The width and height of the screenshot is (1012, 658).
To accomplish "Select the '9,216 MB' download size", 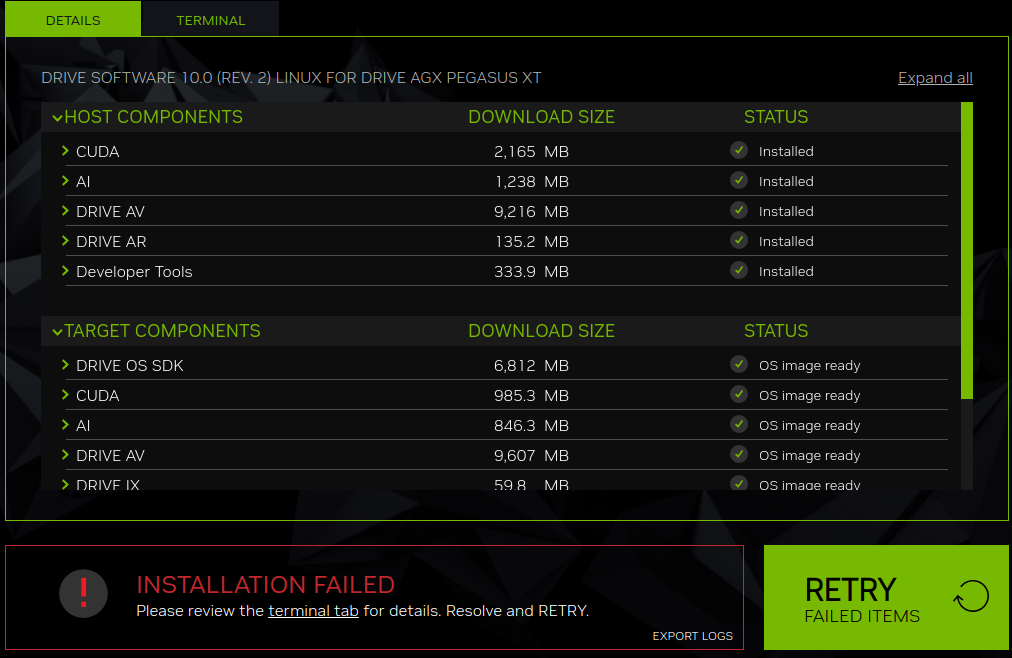I will tap(531, 212).
